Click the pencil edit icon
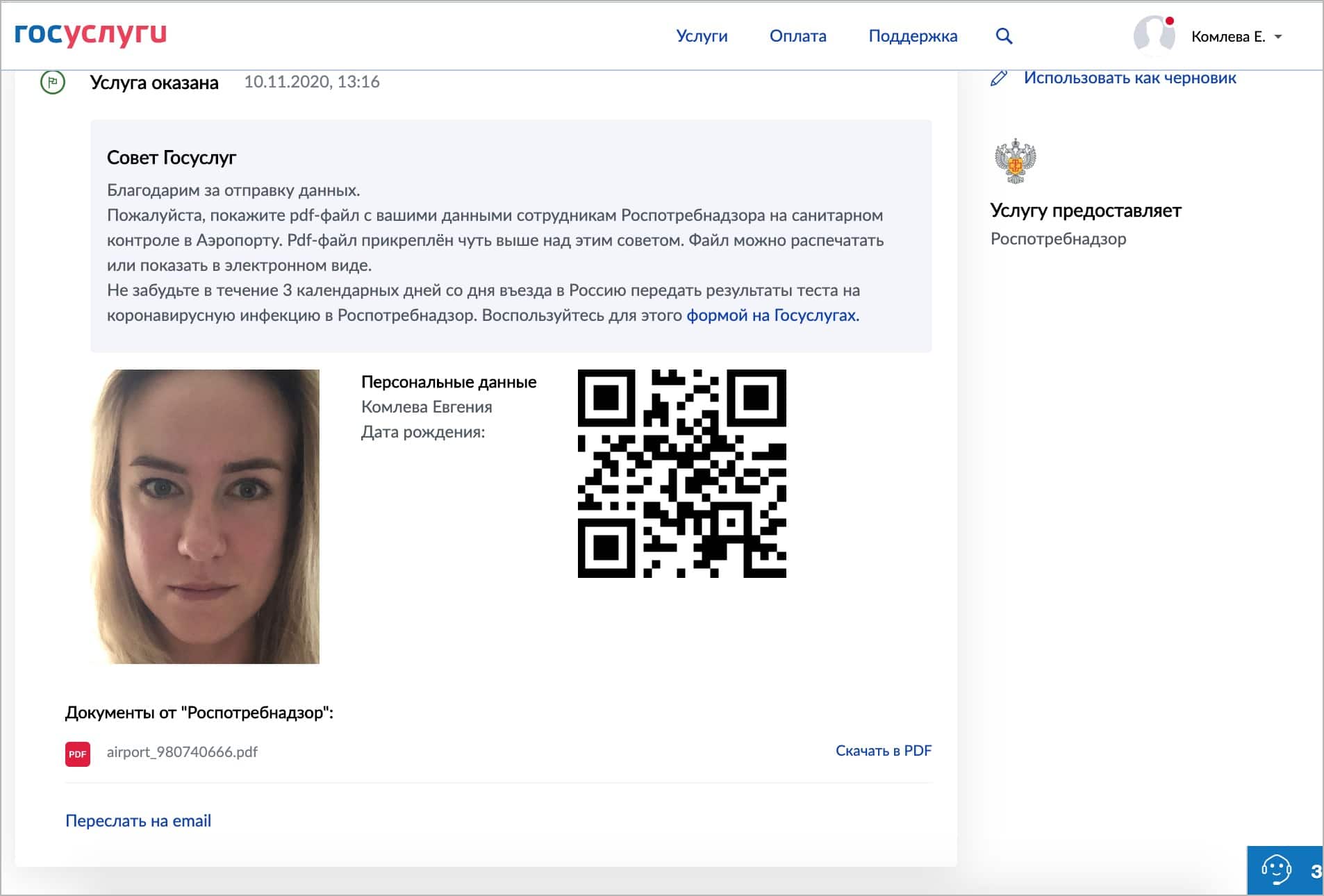Image resolution: width=1324 pixels, height=896 pixels. click(x=999, y=78)
